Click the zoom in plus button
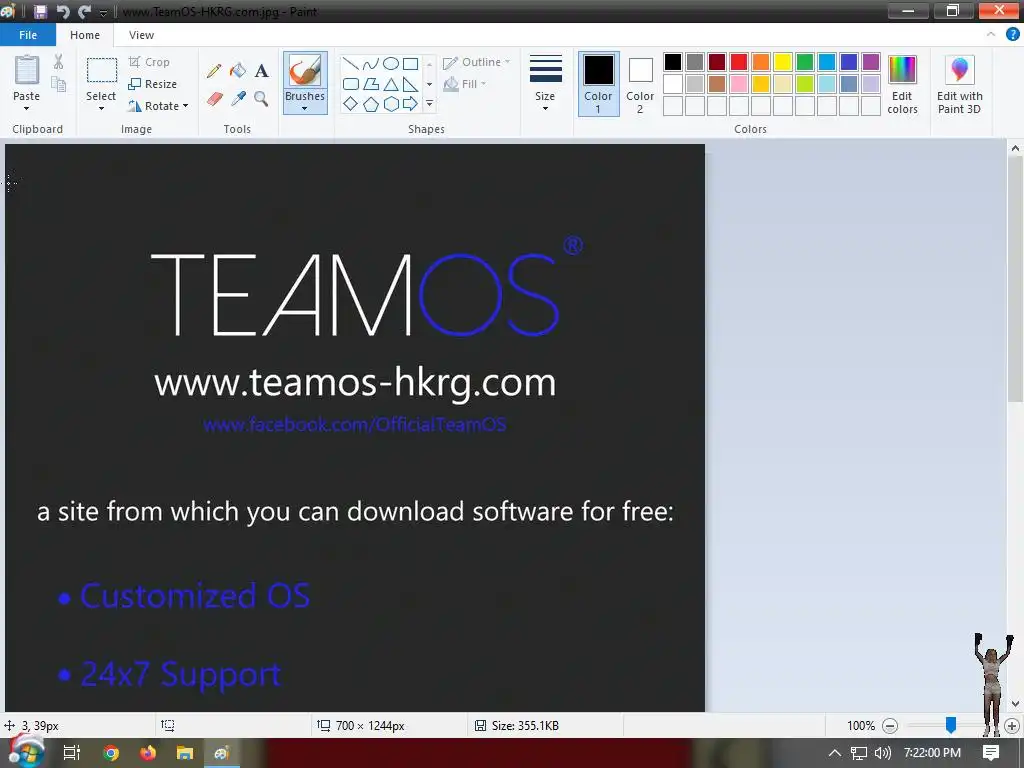 click(1012, 726)
